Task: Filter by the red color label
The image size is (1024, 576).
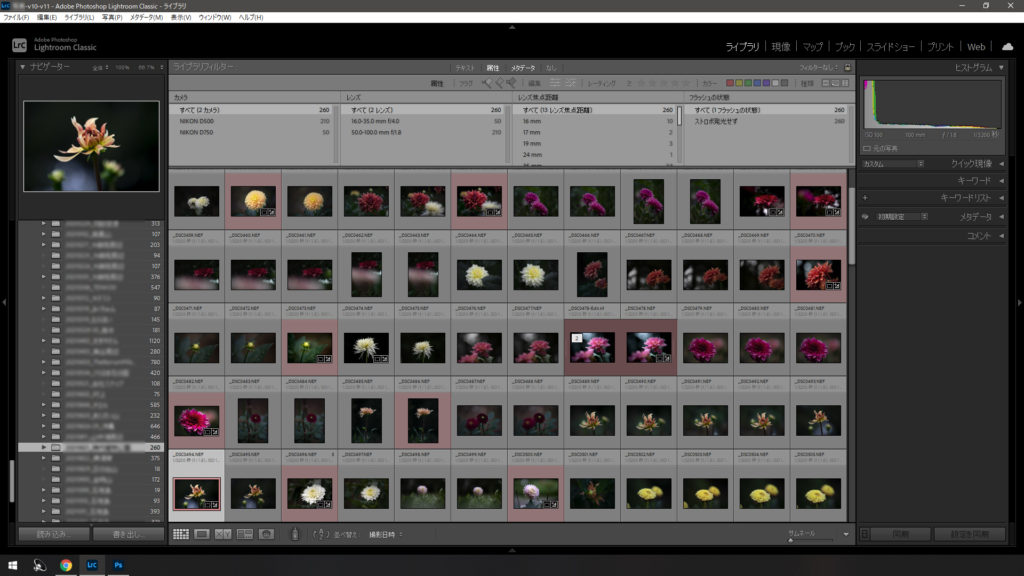Action: pyautogui.click(x=728, y=83)
